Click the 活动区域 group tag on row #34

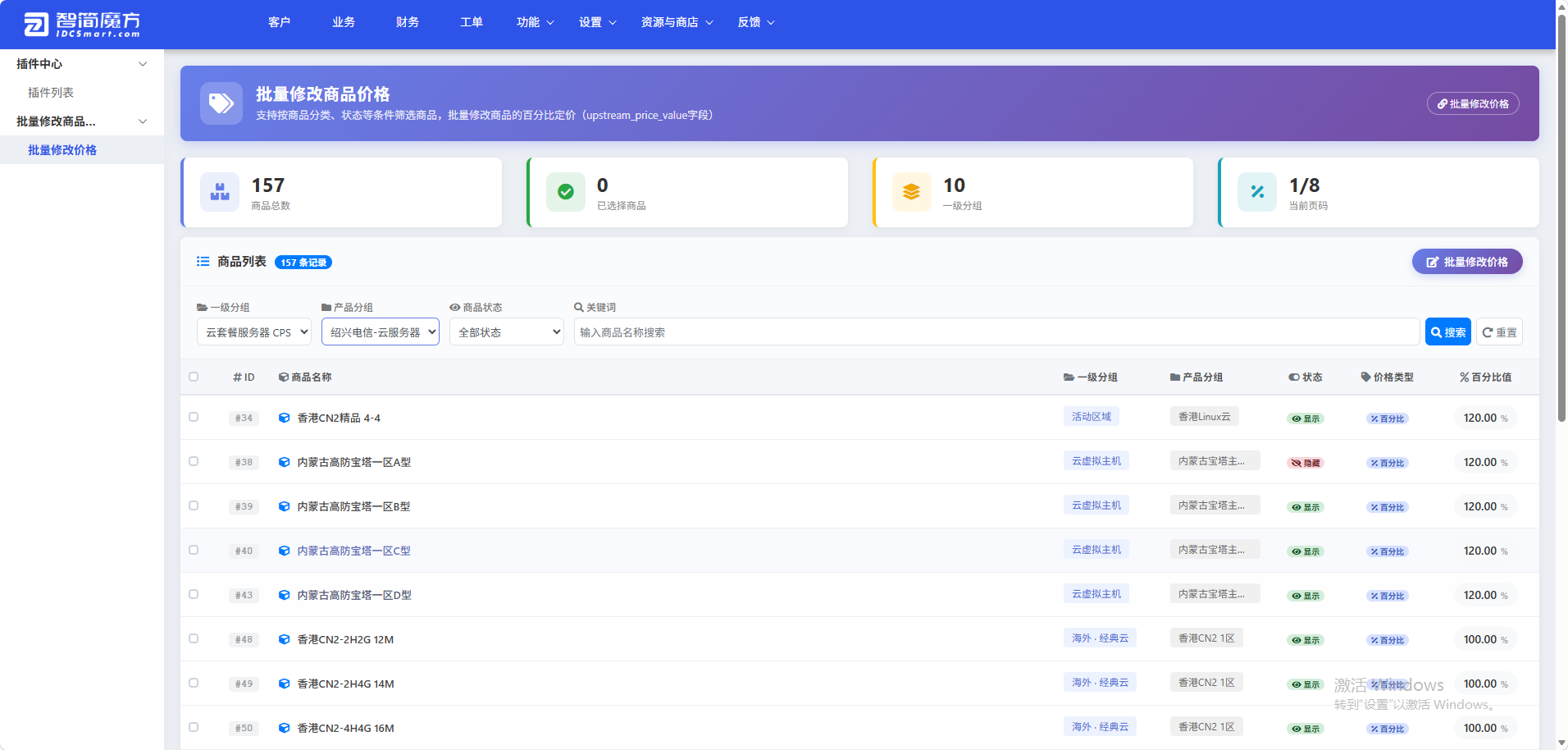(1092, 417)
